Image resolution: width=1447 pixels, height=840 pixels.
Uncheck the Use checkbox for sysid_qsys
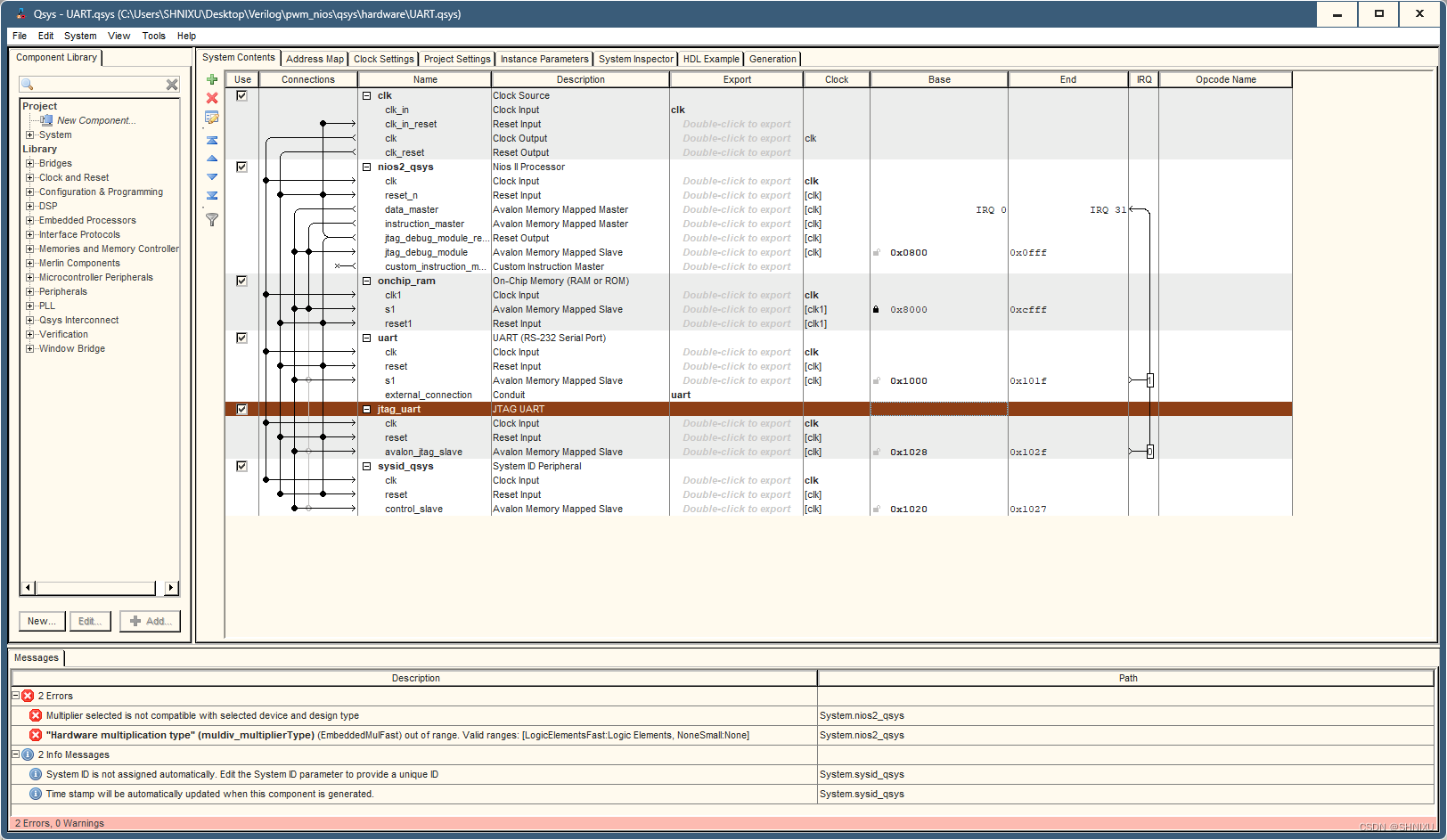pyautogui.click(x=241, y=466)
